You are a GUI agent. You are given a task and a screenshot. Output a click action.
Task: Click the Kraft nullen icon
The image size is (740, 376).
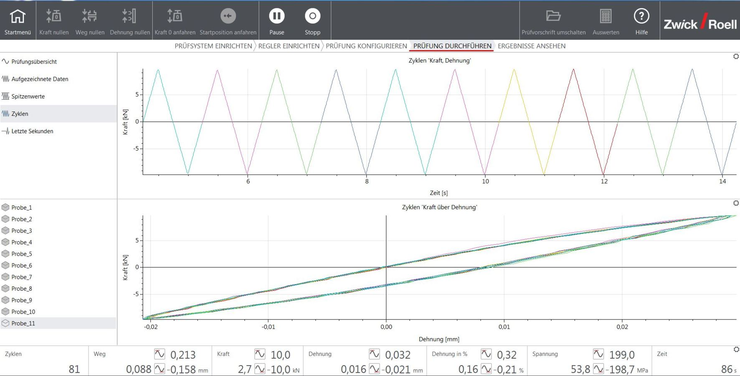pos(53,17)
